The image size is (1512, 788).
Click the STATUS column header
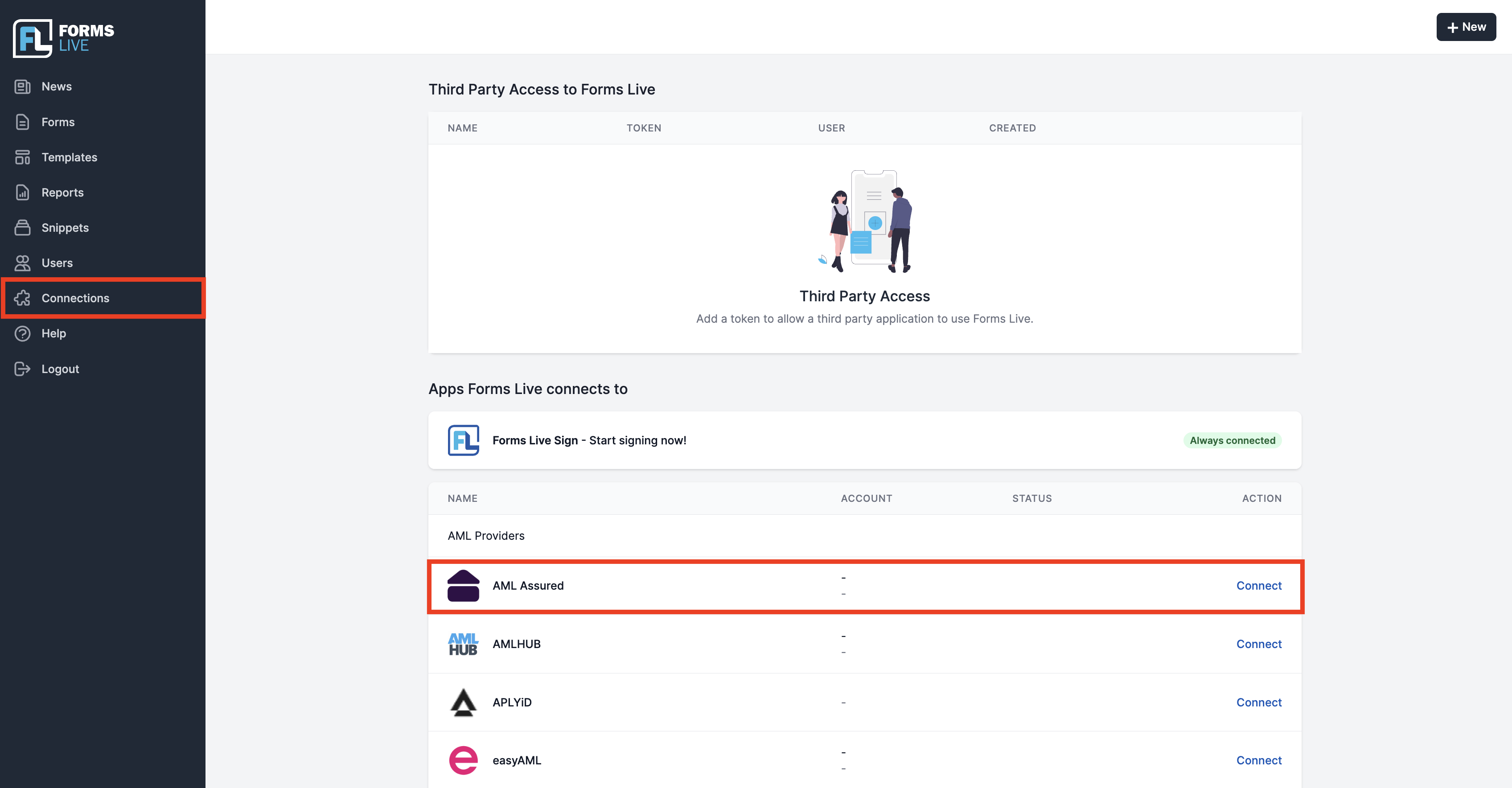click(x=1031, y=498)
